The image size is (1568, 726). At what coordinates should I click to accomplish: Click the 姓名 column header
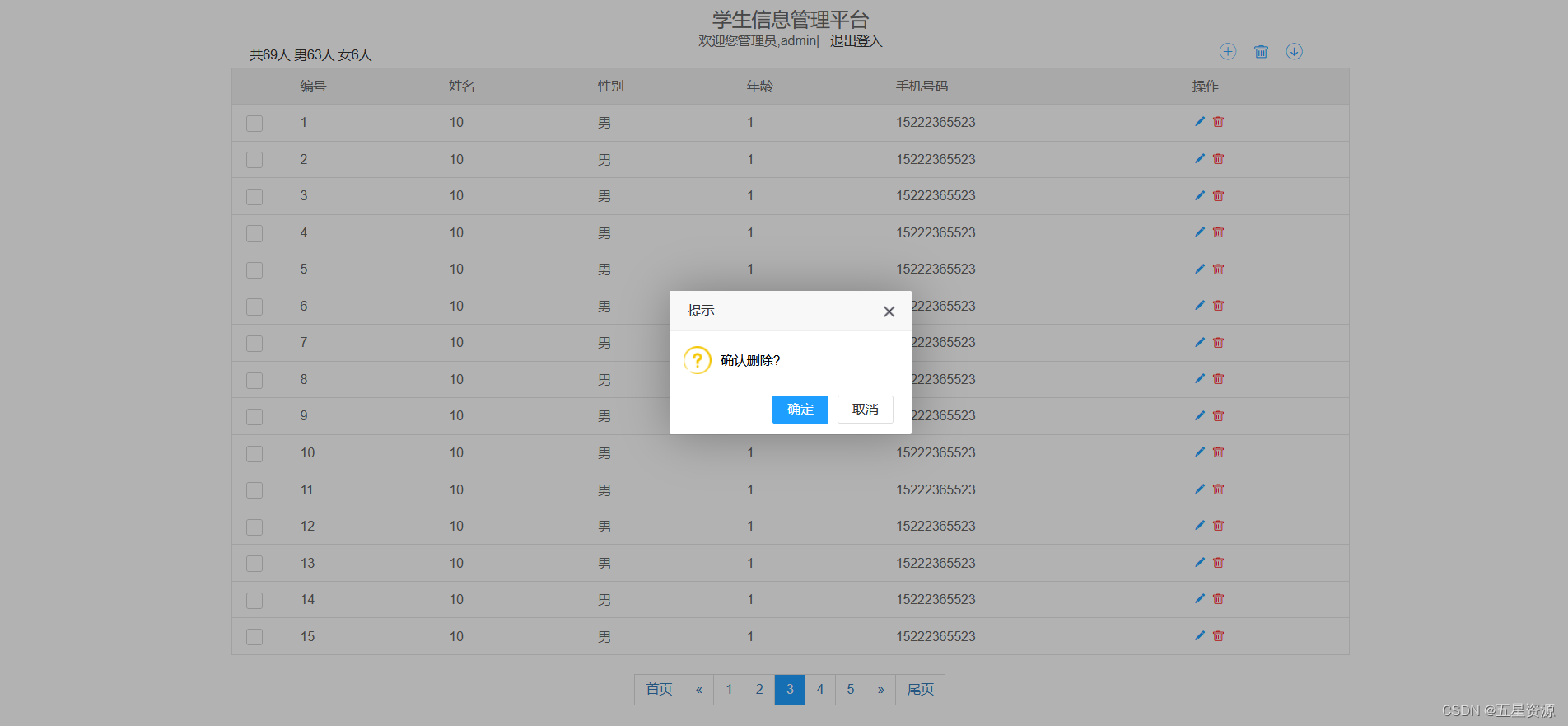[x=462, y=87]
